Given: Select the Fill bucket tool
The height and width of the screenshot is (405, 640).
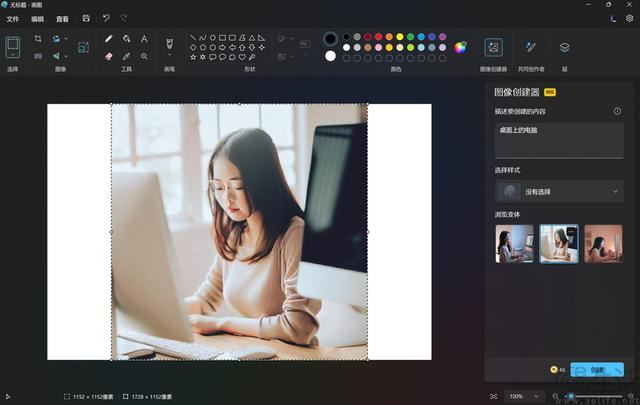Looking at the screenshot, I should 127,39.
